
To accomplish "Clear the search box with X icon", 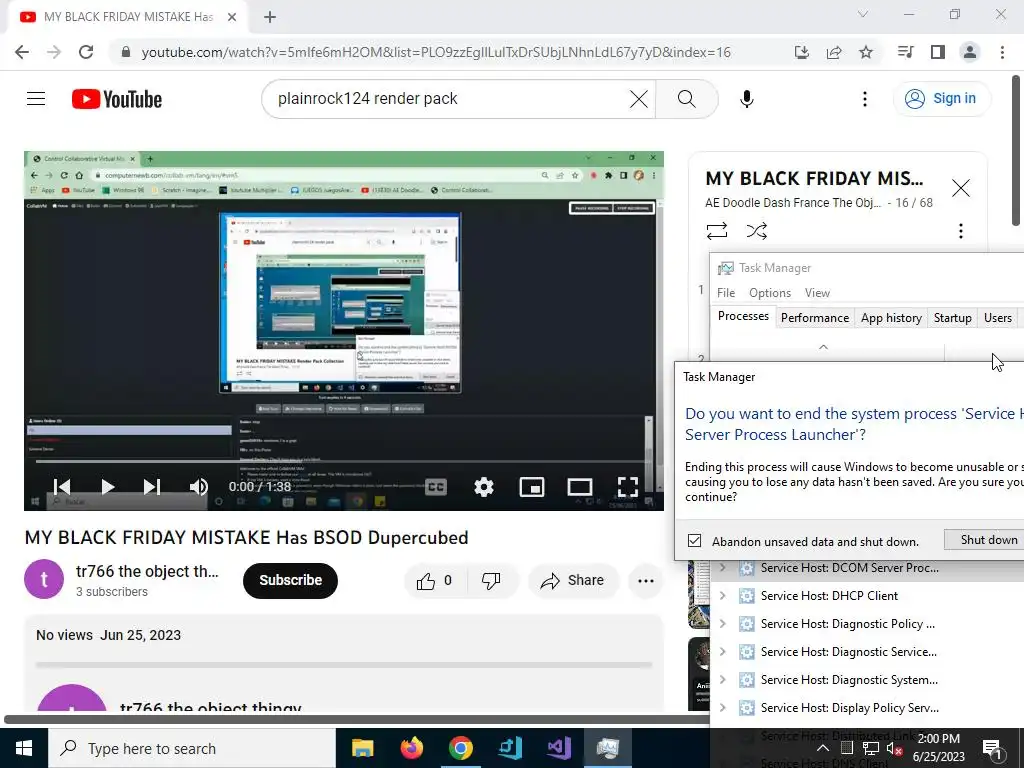I will [x=638, y=99].
